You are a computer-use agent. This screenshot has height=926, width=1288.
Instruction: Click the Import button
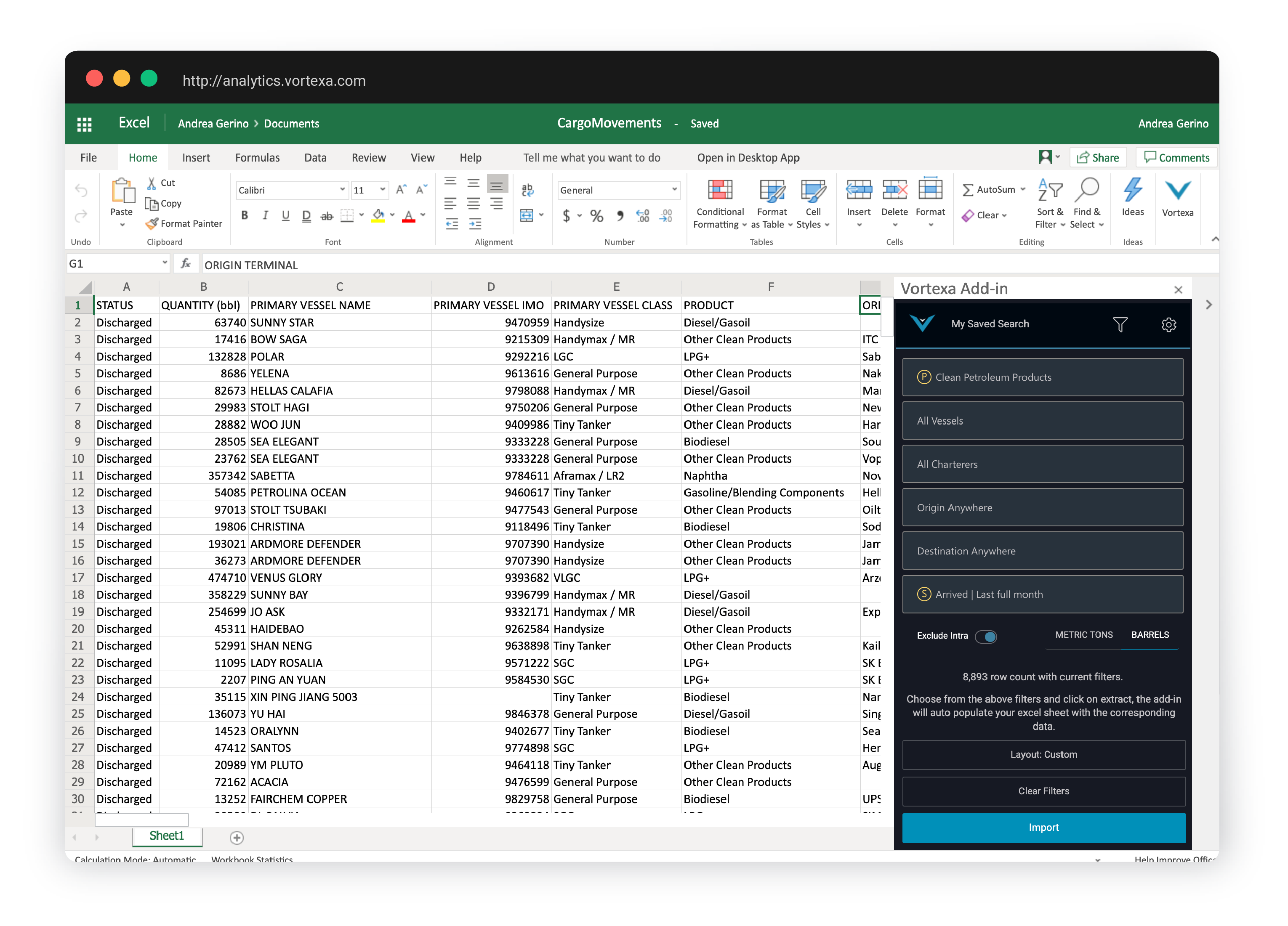[x=1043, y=828]
